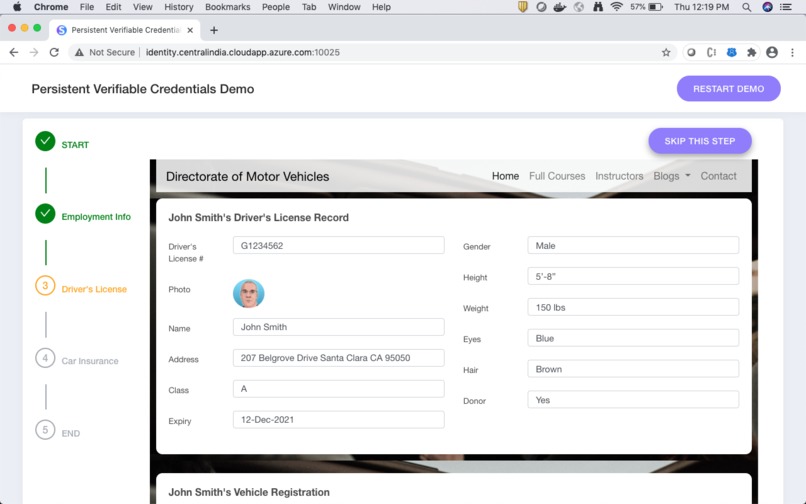Go to Home nav link

[x=505, y=176]
